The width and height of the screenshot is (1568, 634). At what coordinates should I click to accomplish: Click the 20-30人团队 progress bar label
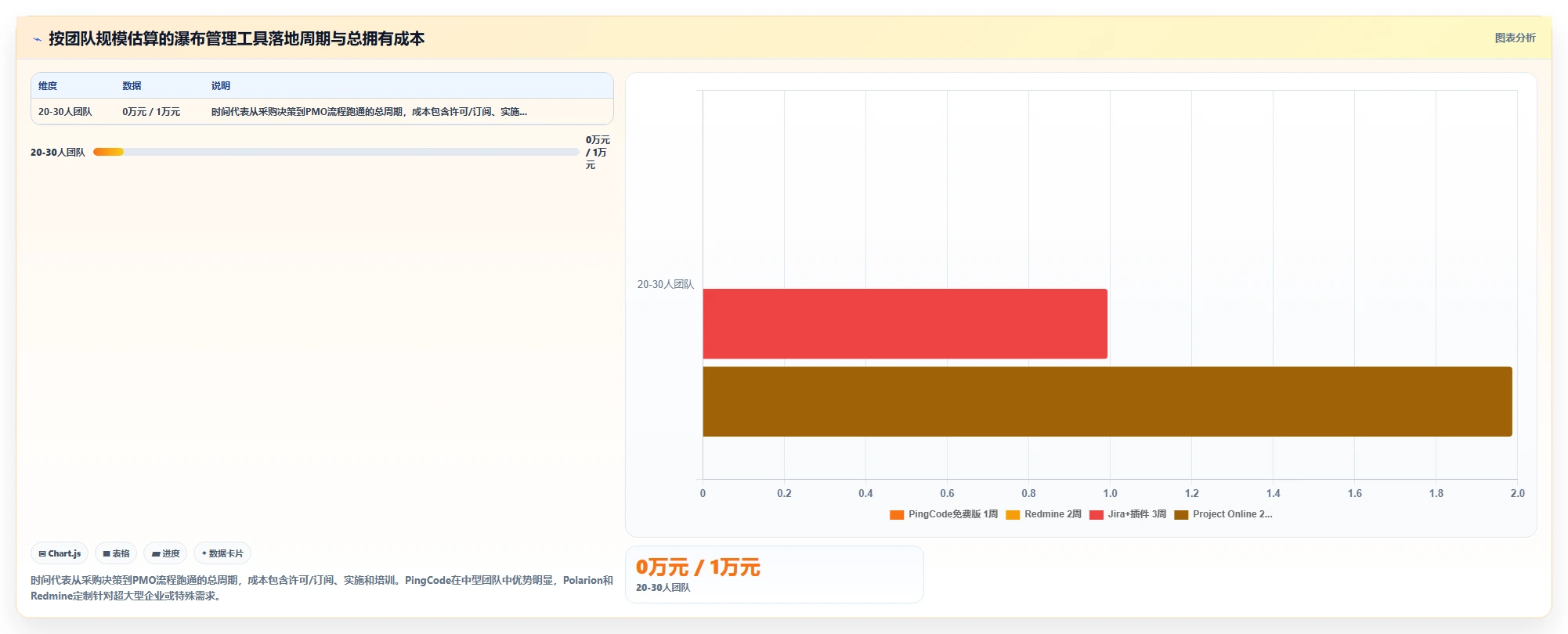(x=58, y=153)
